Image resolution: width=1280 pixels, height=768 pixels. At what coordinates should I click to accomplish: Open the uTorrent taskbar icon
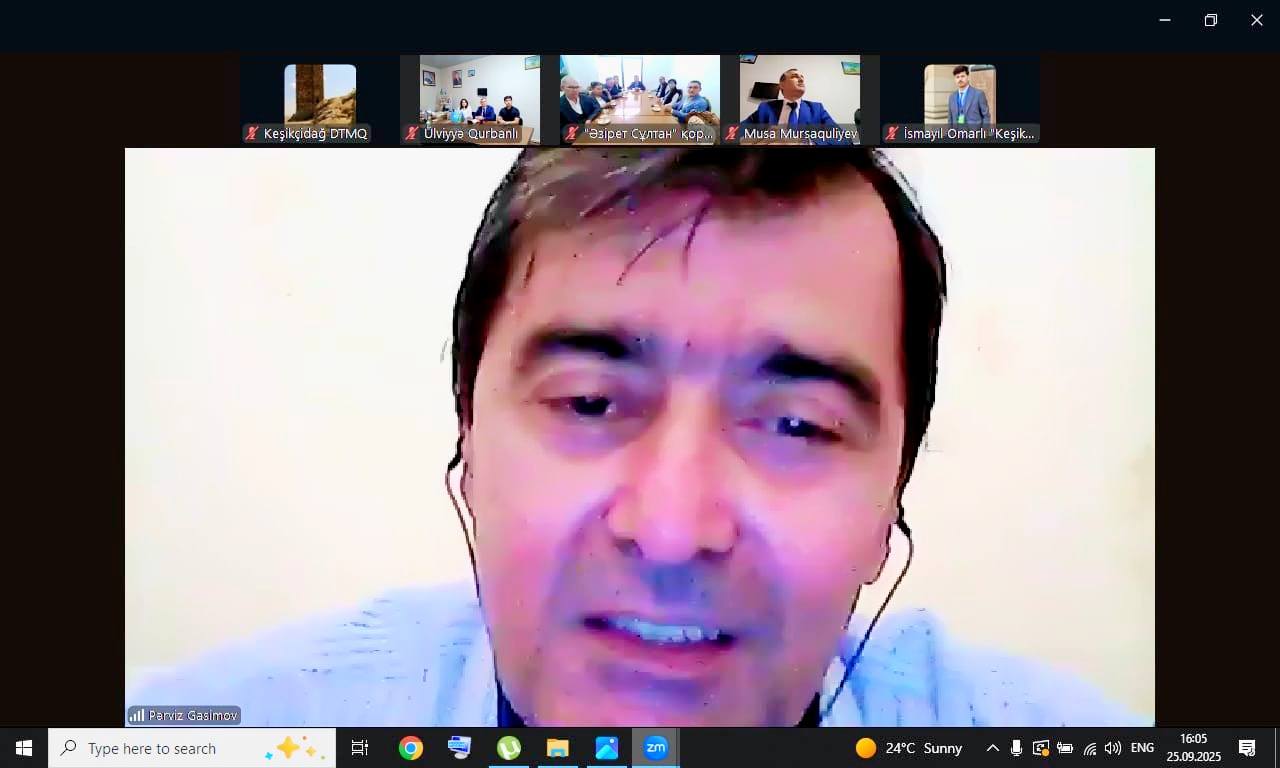pyautogui.click(x=509, y=748)
